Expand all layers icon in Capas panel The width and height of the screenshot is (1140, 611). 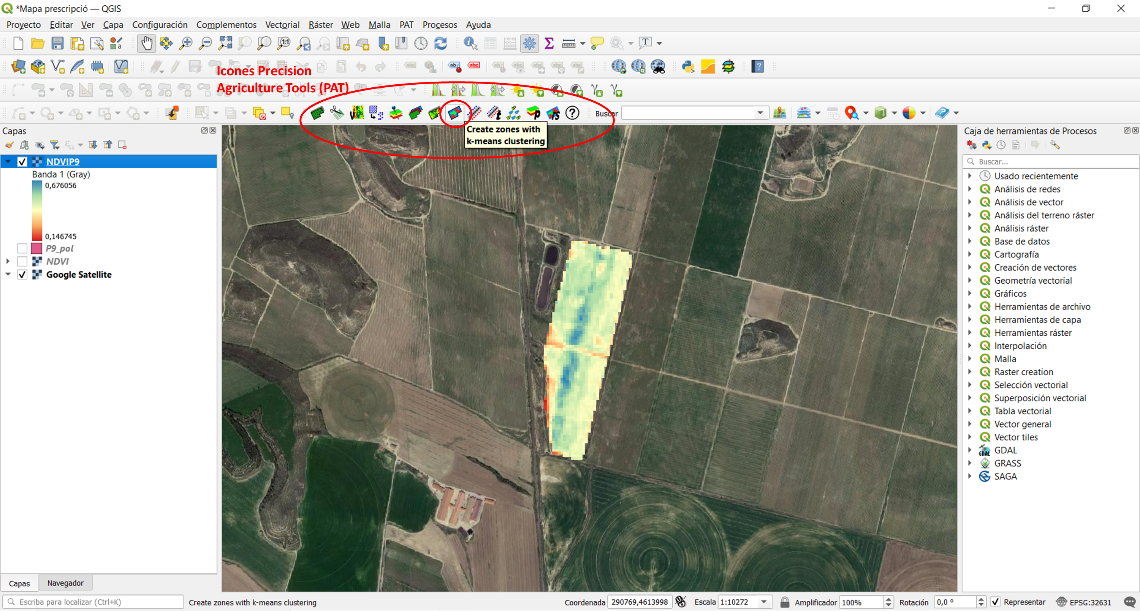click(x=95, y=145)
